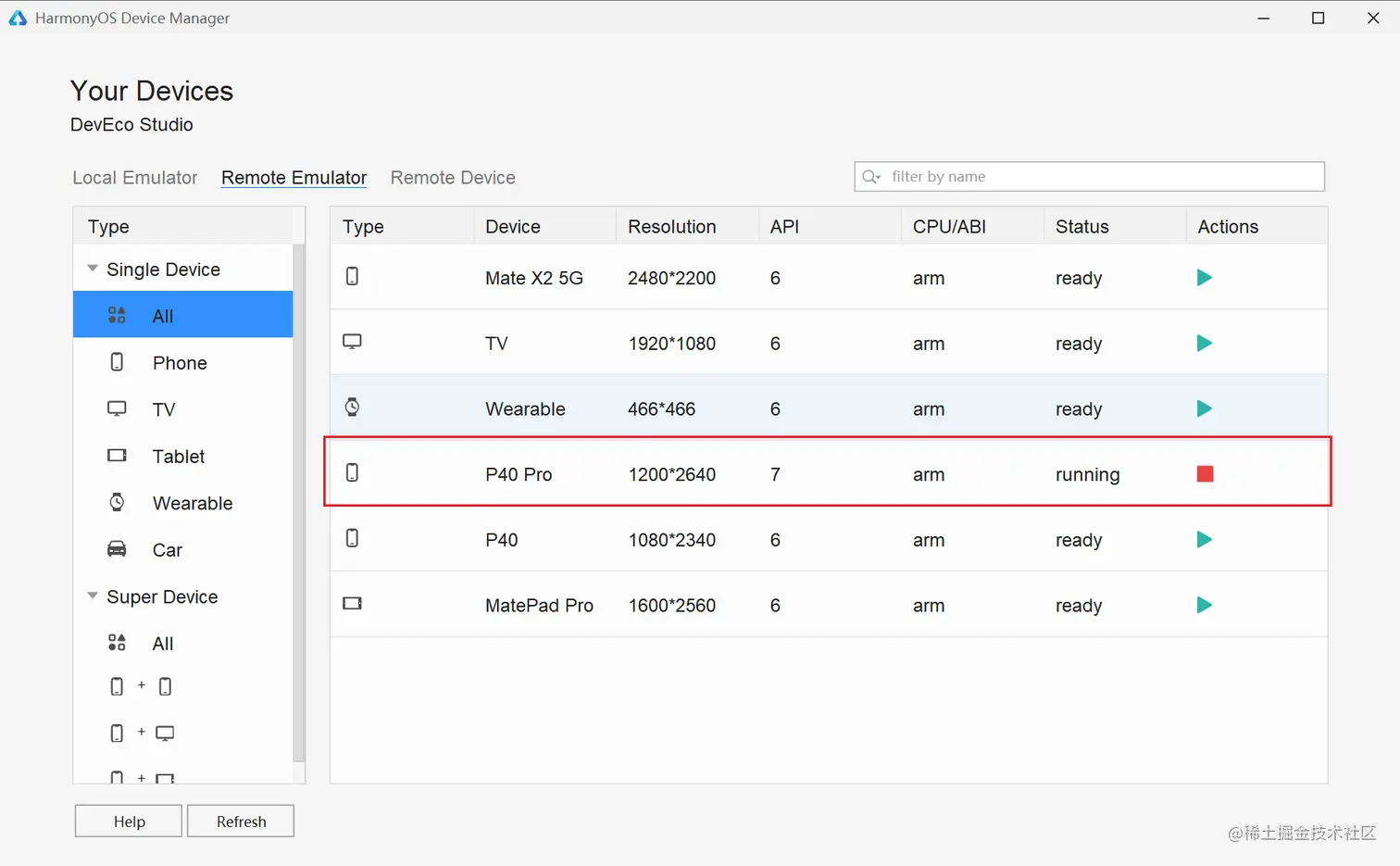This screenshot has width=1400, height=866.
Task: Click the P40 device name in table
Action: [x=501, y=540]
